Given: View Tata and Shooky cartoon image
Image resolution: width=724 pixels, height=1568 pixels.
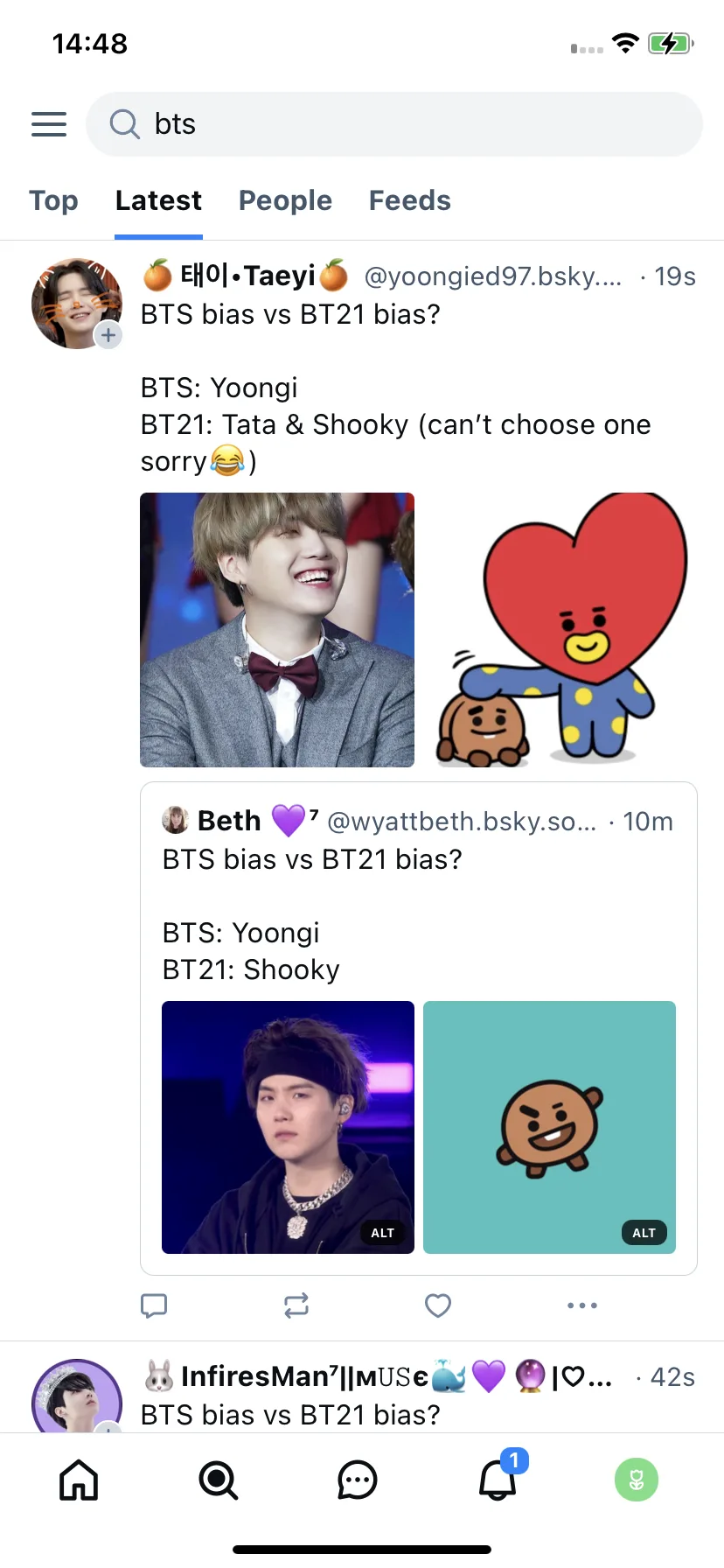Looking at the screenshot, I should [560, 630].
